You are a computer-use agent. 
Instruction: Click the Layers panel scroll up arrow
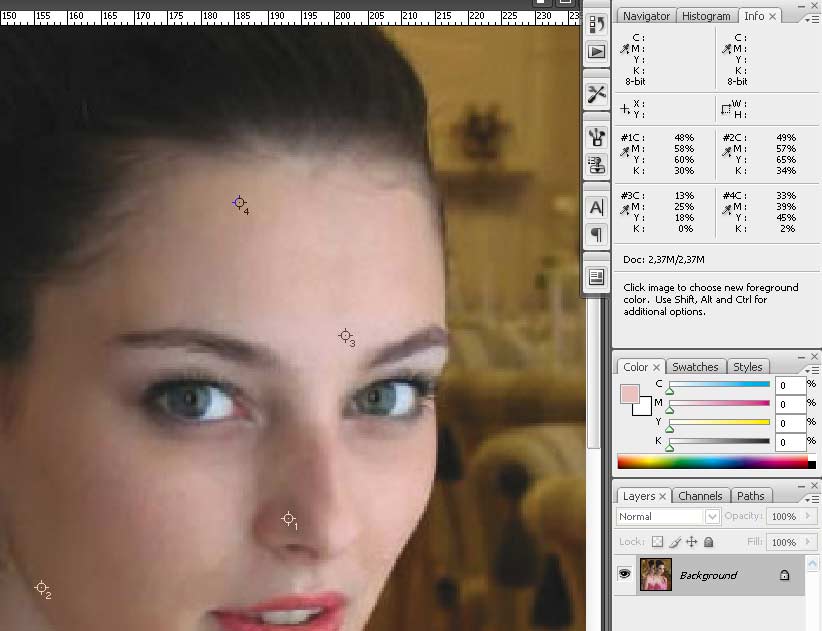coord(812,564)
